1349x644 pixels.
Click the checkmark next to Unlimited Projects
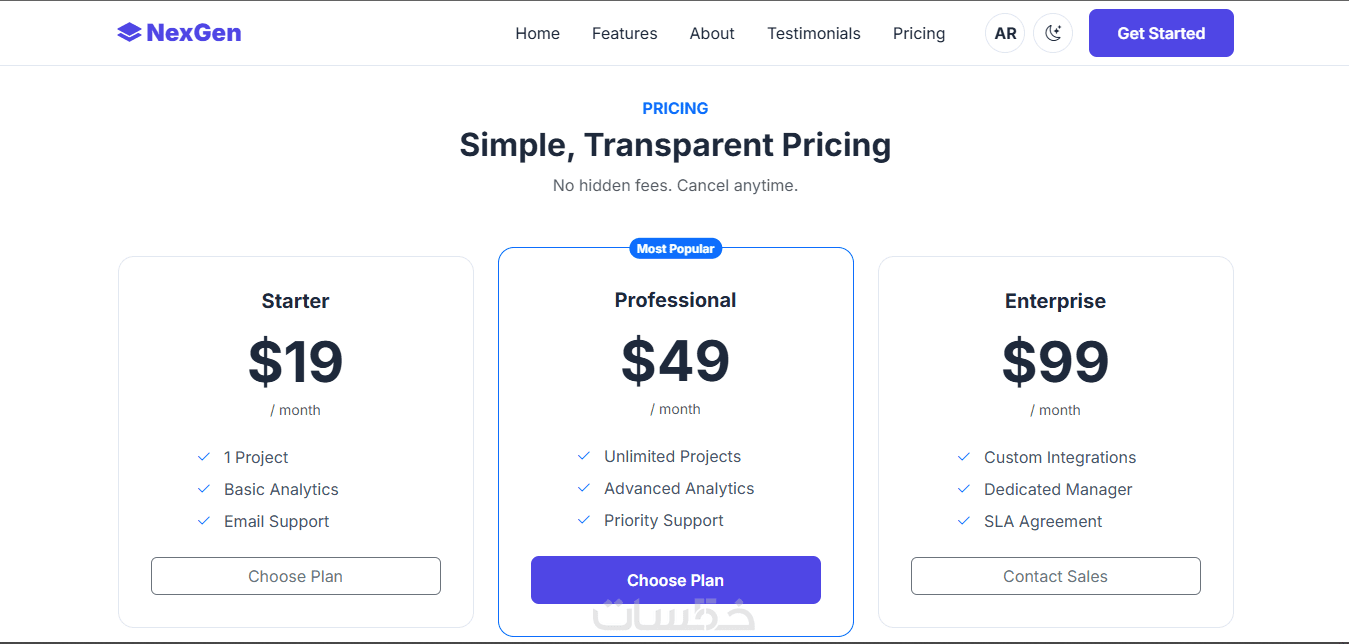pyautogui.click(x=584, y=456)
